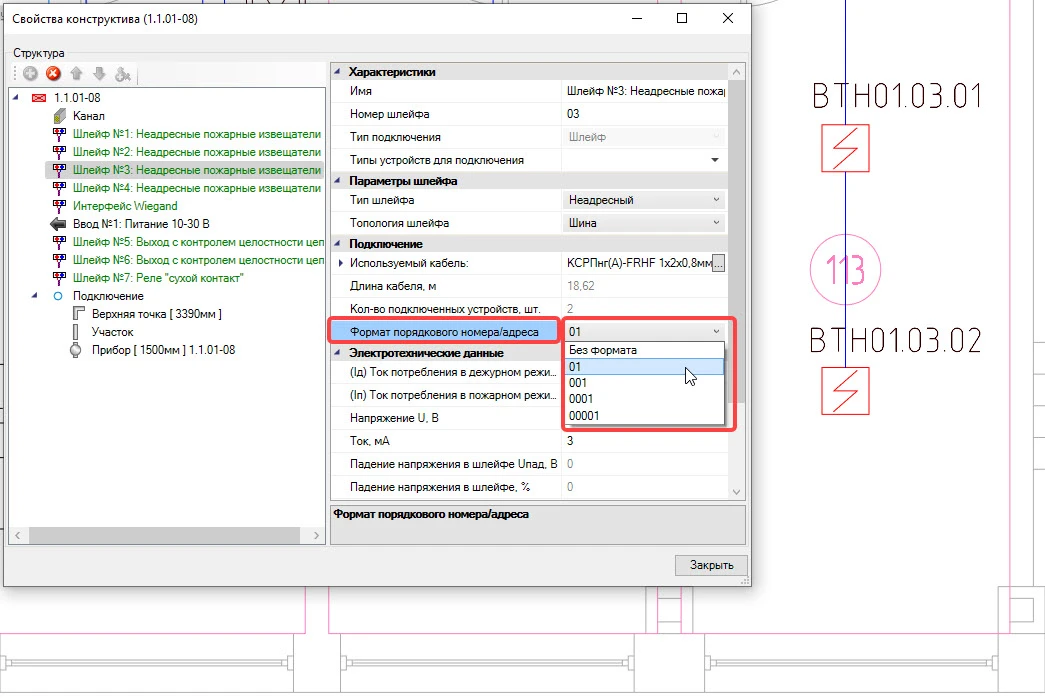Collapse the Подключение node in the tree
This screenshot has width=1045, height=700.
point(36,296)
